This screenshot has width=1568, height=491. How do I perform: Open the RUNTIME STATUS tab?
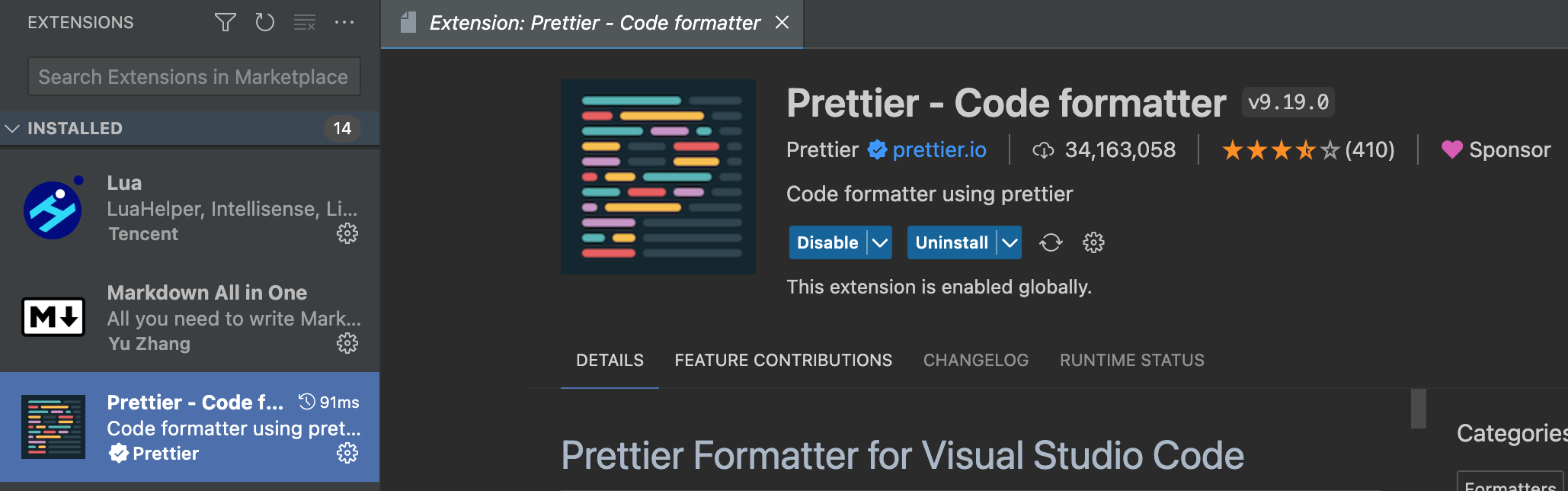coord(1132,360)
